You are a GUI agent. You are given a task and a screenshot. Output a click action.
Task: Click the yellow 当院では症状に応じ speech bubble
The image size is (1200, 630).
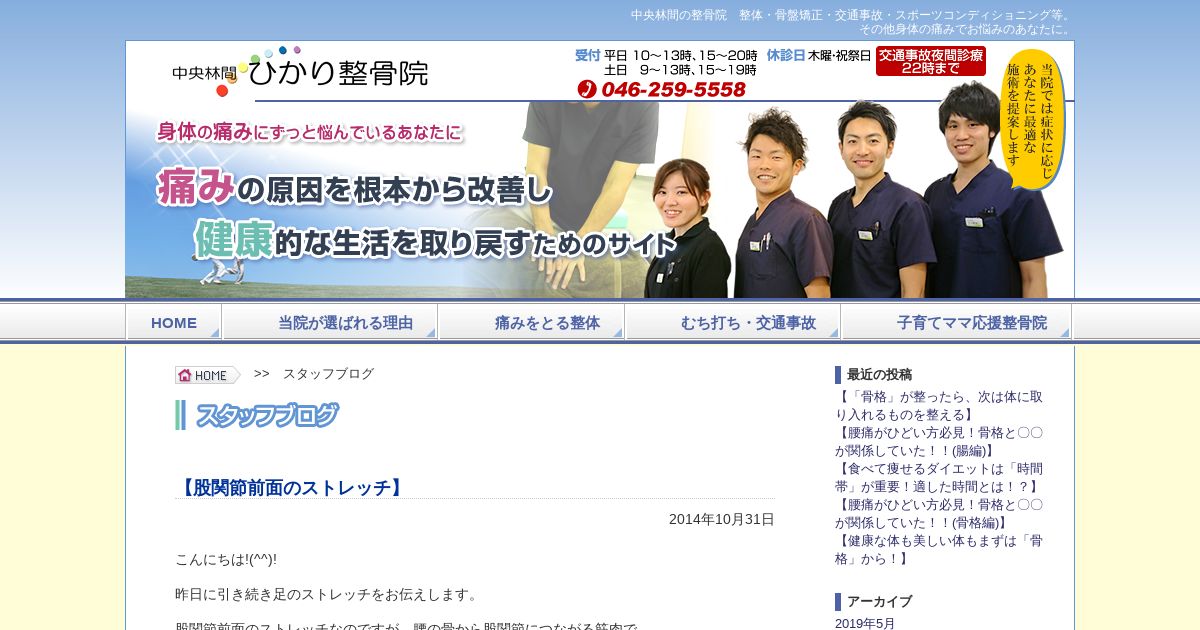click(1032, 120)
